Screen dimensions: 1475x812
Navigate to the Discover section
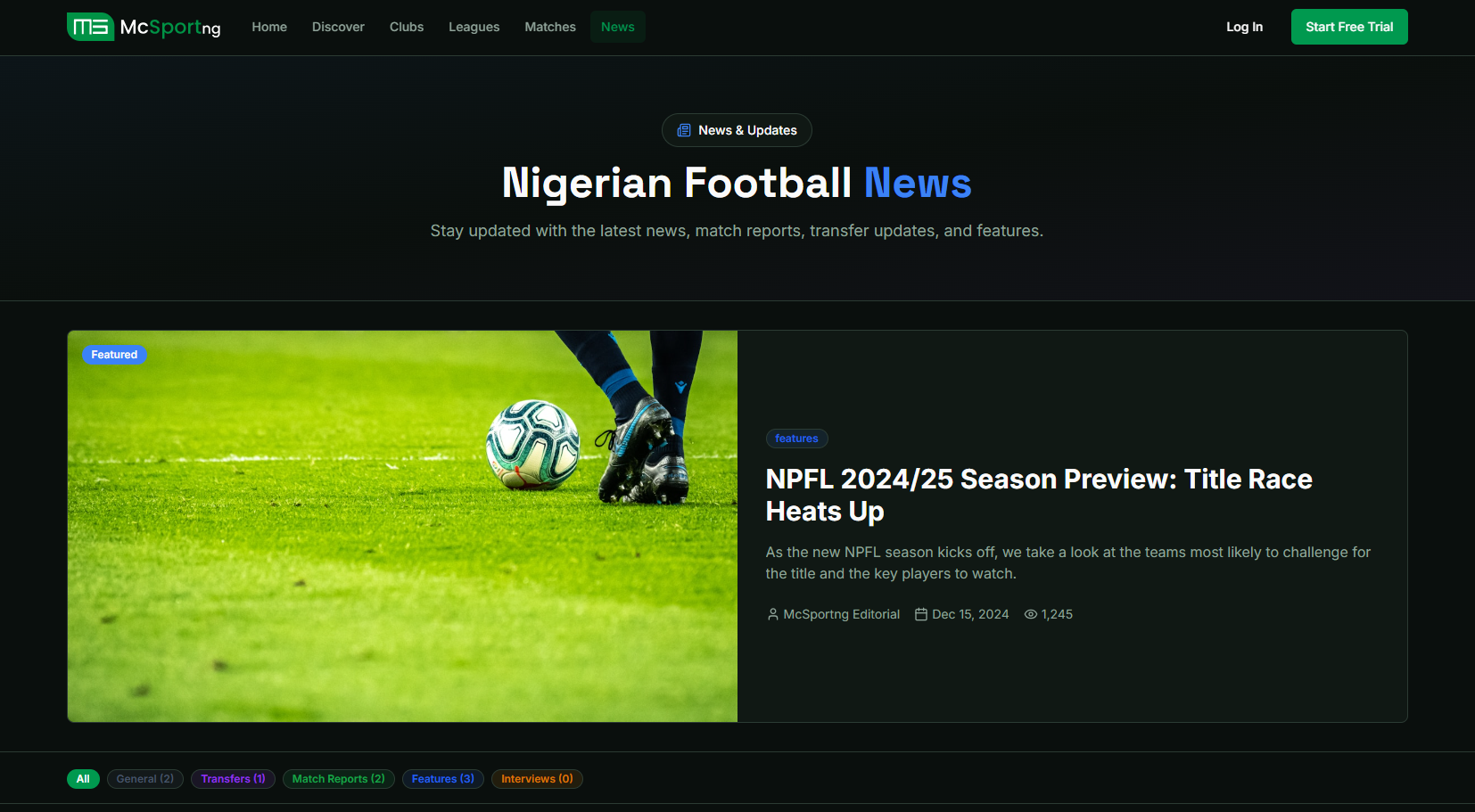click(x=337, y=27)
